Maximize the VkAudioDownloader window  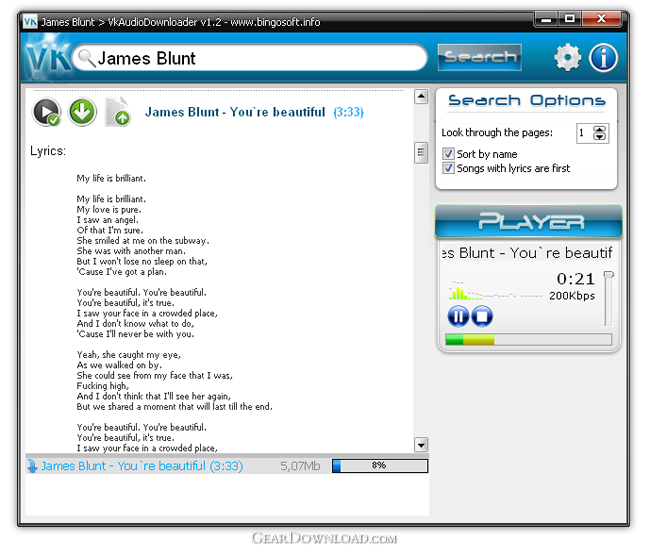(570, 19)
